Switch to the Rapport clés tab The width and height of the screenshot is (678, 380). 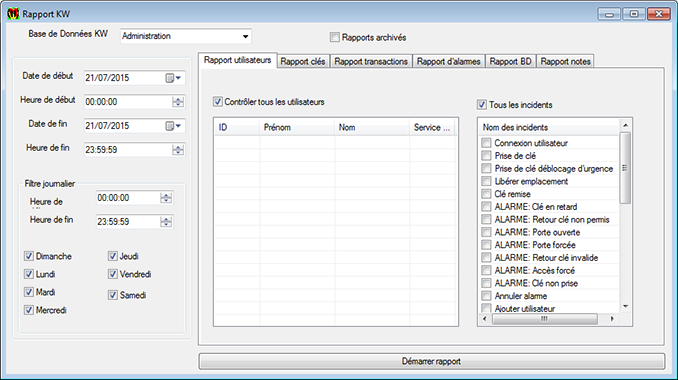(x=303, y=61)
